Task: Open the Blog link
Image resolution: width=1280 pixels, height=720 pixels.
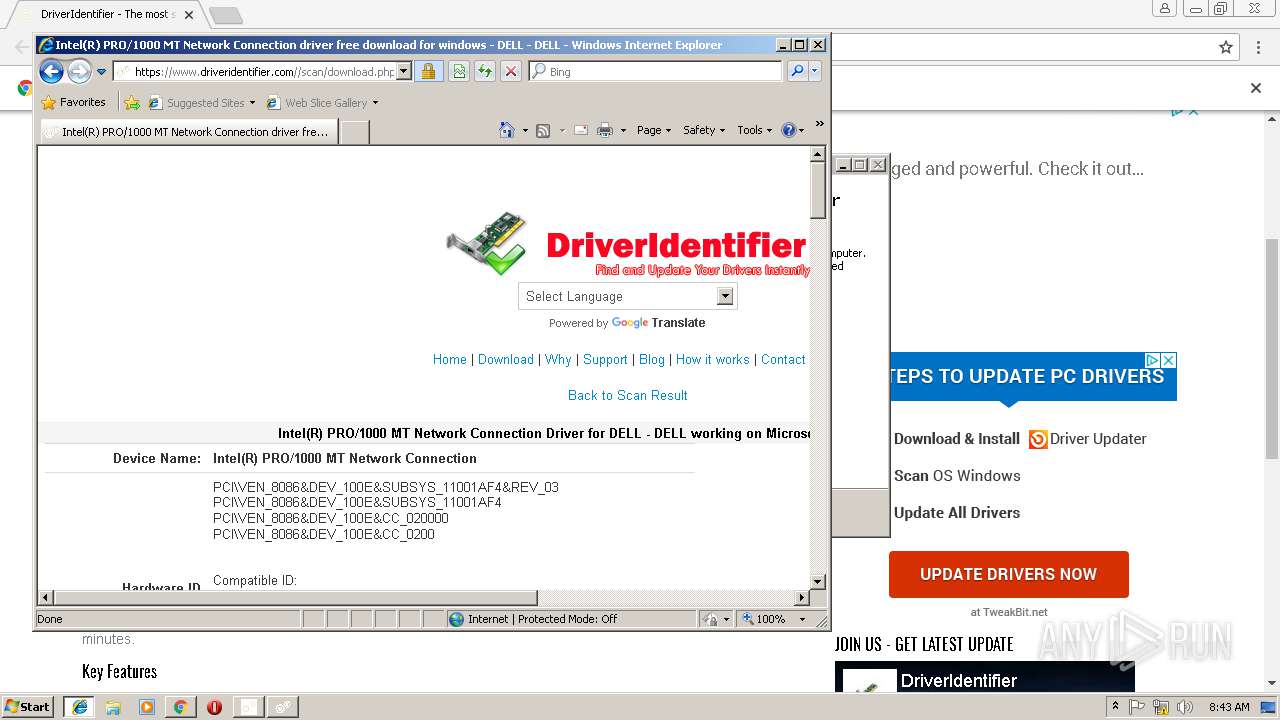Action: (652, 359)
